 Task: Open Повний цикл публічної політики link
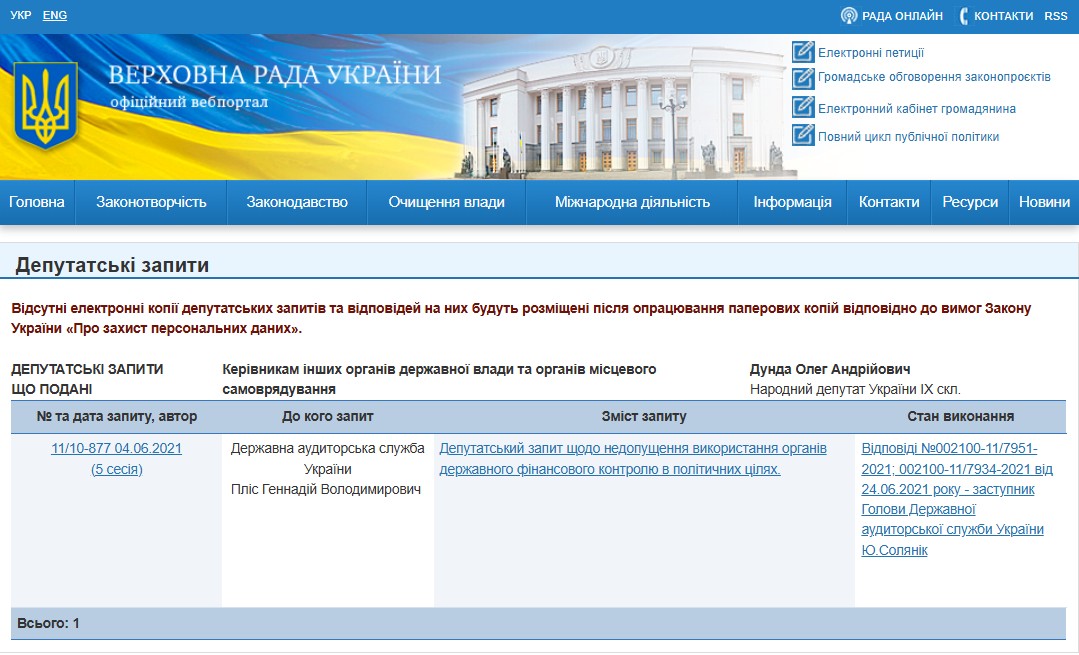tap(908, 137)
